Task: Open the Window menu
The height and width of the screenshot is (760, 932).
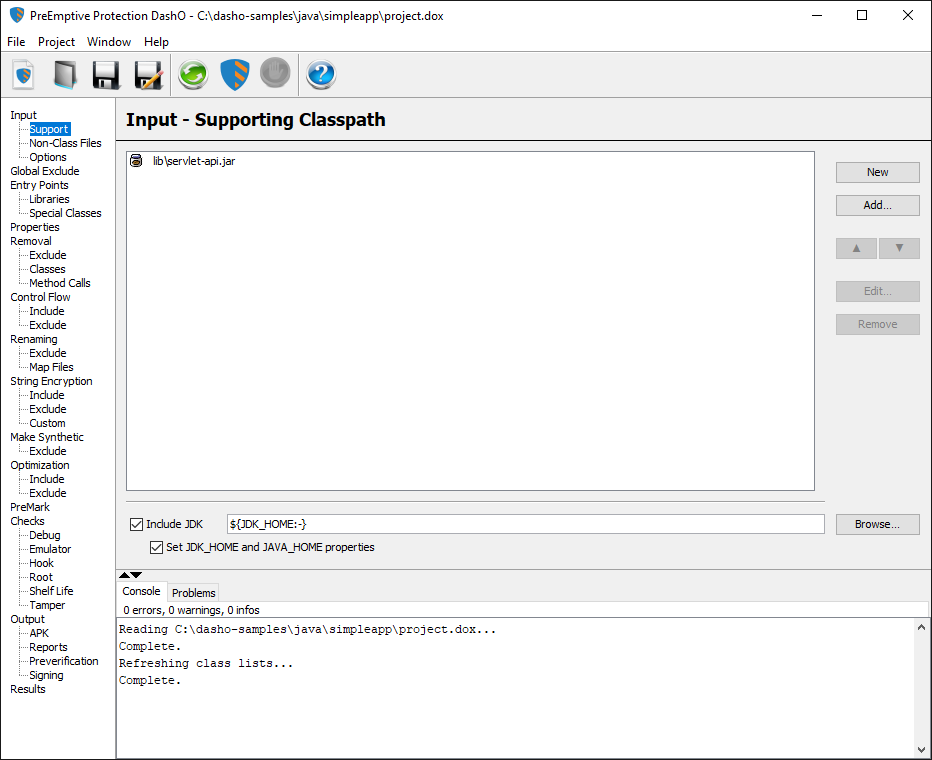Action: point(109,42)
